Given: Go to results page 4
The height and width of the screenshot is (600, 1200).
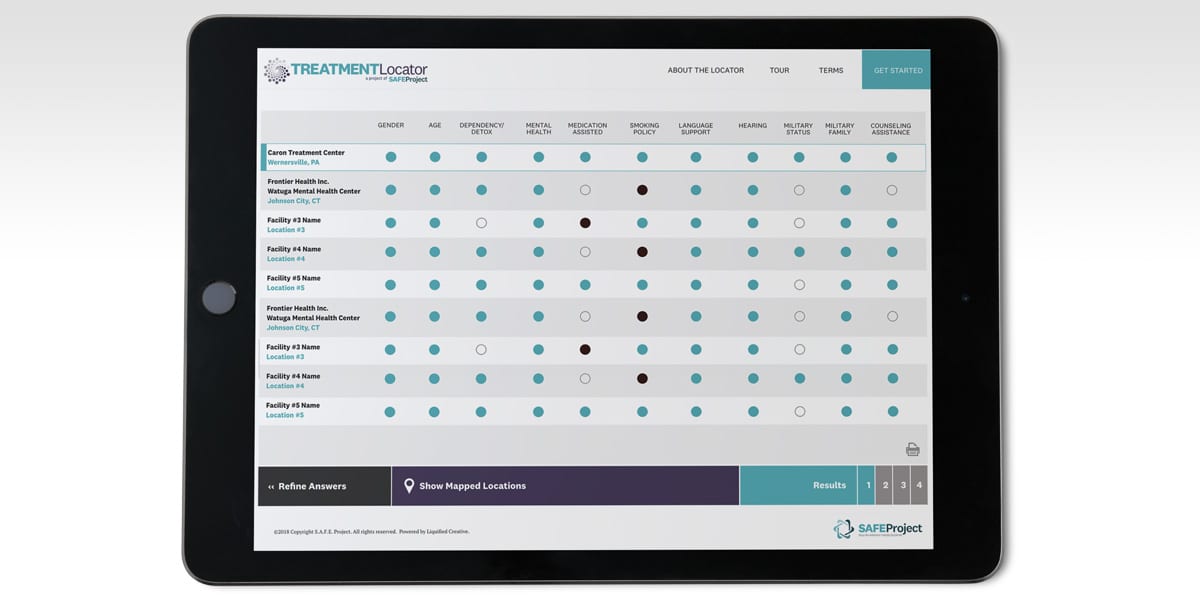Looking at the screenshot, I should coord(919,485).
